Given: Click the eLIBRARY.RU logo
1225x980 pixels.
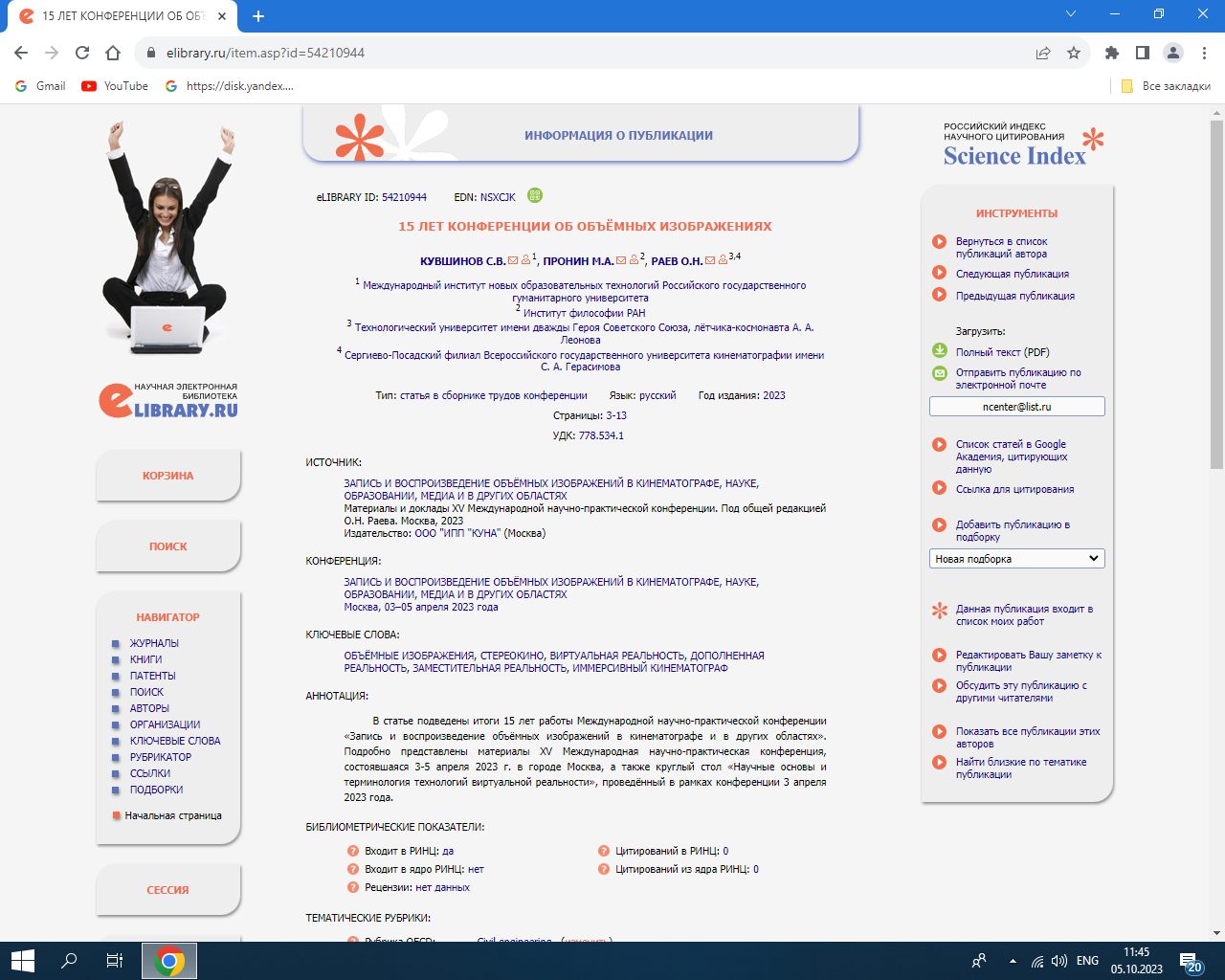Looking at the screenshot, I should (168, 400).
